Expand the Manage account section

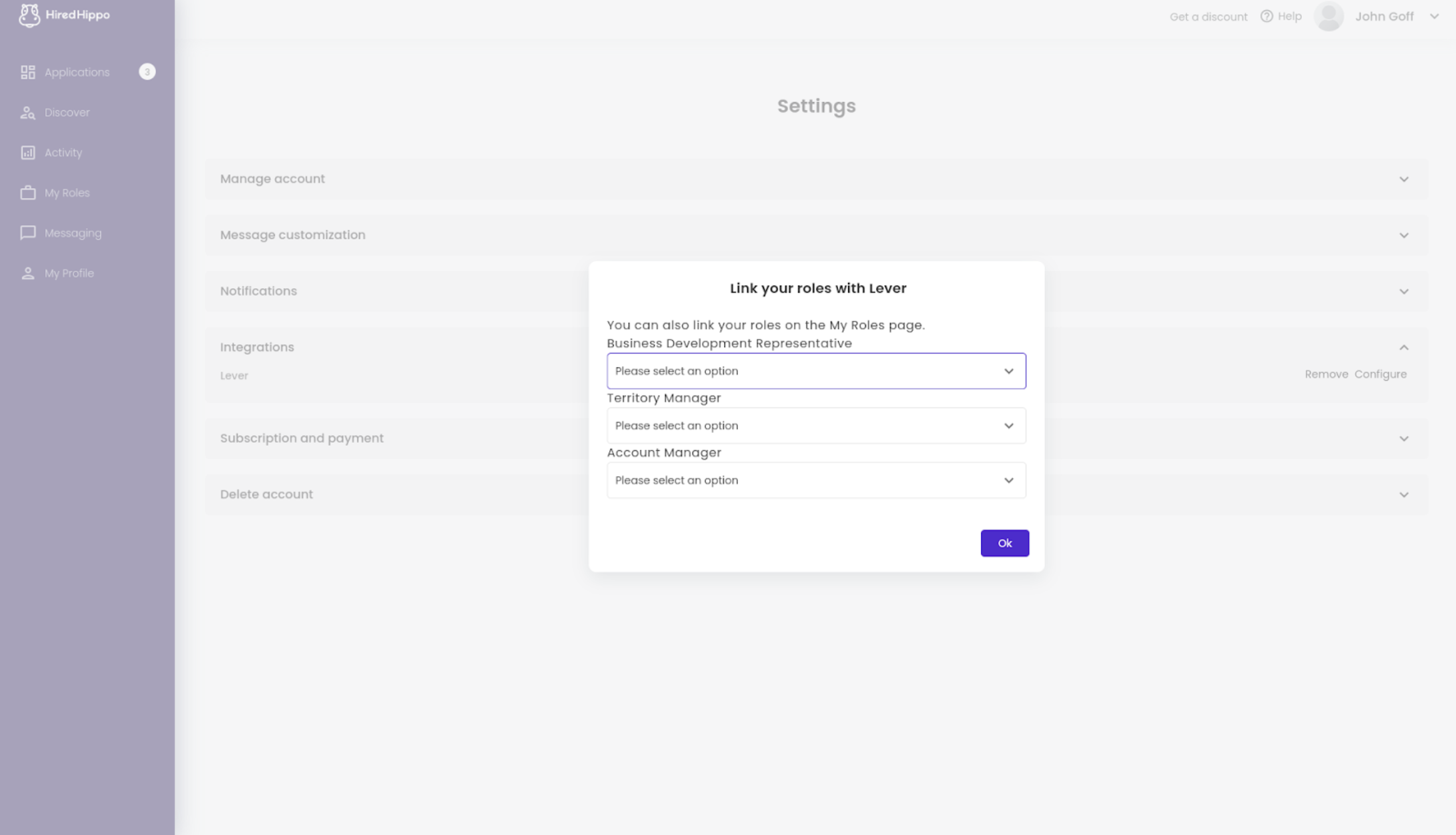[x=1404, y=179]
